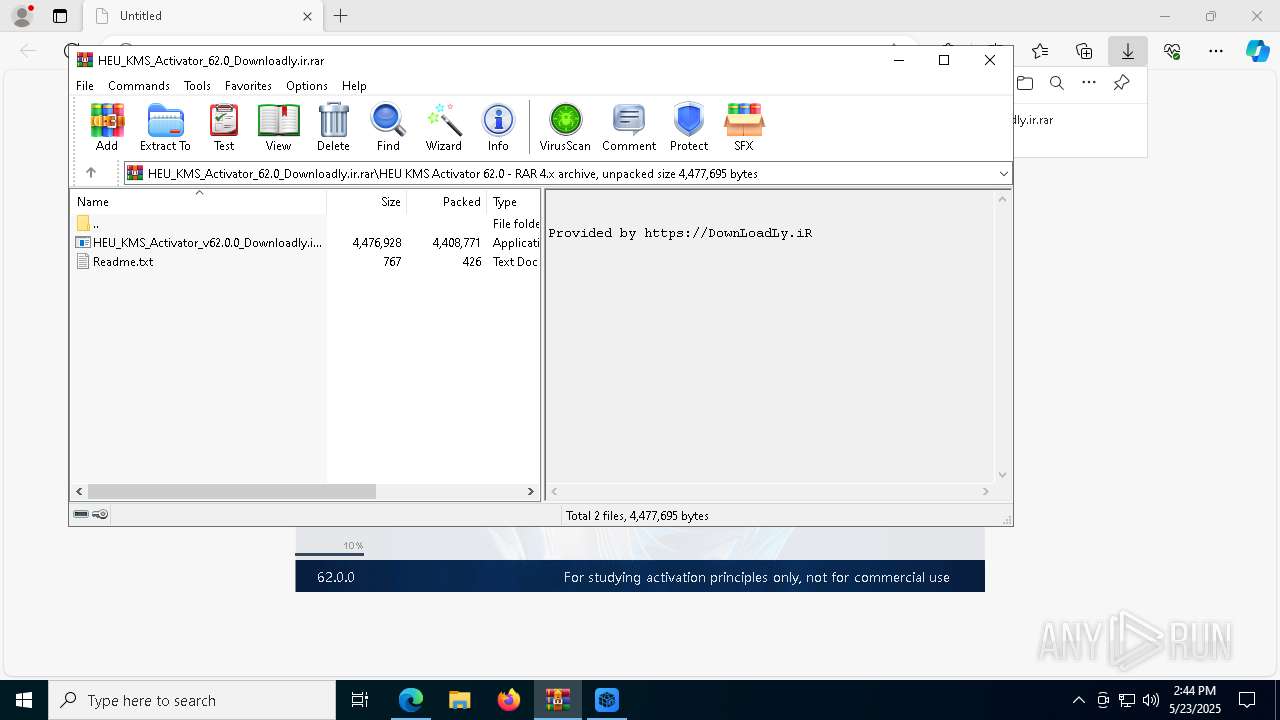1280x720 pixels.
Task: Open File Explorer from taskbar
Action: (459, 700)
